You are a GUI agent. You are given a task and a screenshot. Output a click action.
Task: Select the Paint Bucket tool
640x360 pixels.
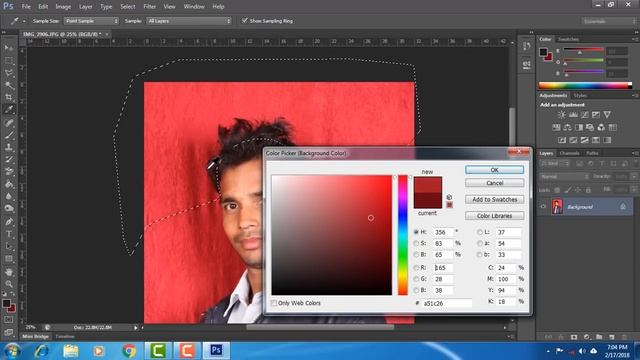tap(9, 184)
